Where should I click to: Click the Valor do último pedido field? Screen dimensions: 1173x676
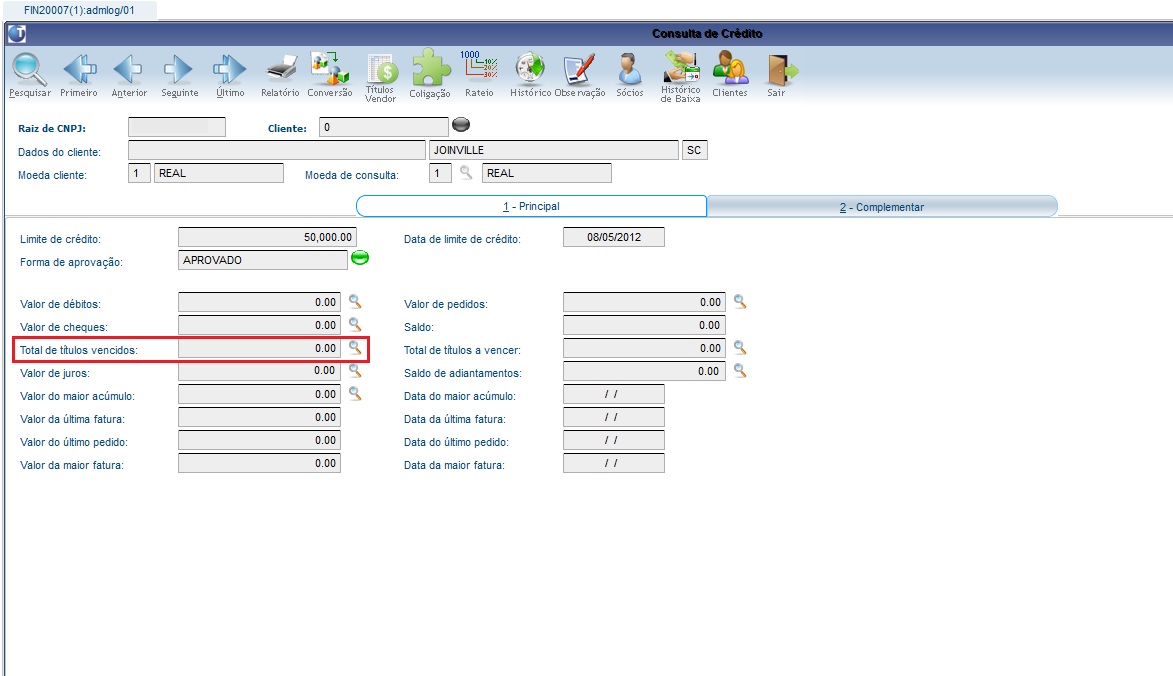(x=259, y=440)
